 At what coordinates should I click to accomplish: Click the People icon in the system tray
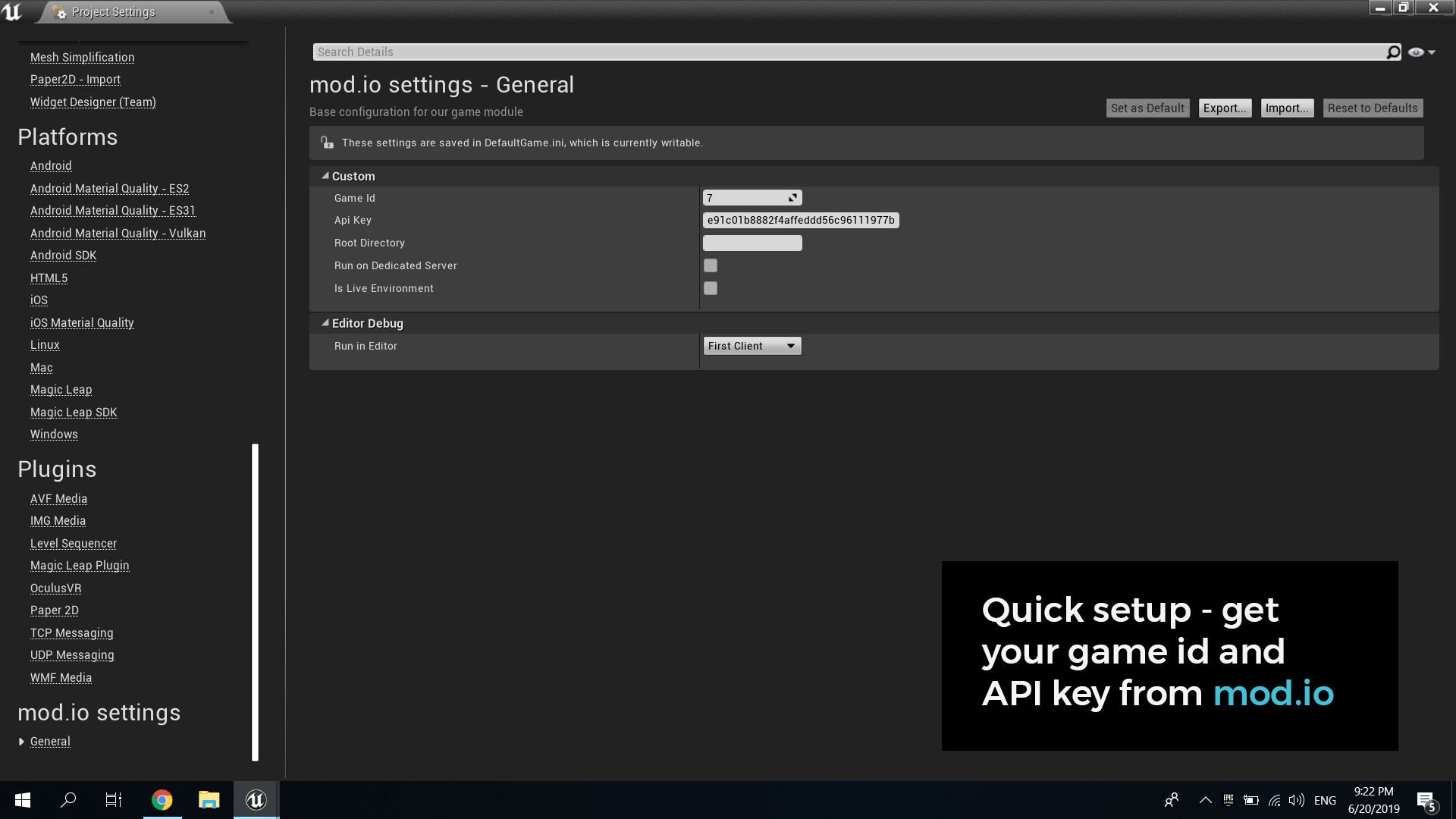[x=1171, y=800]
